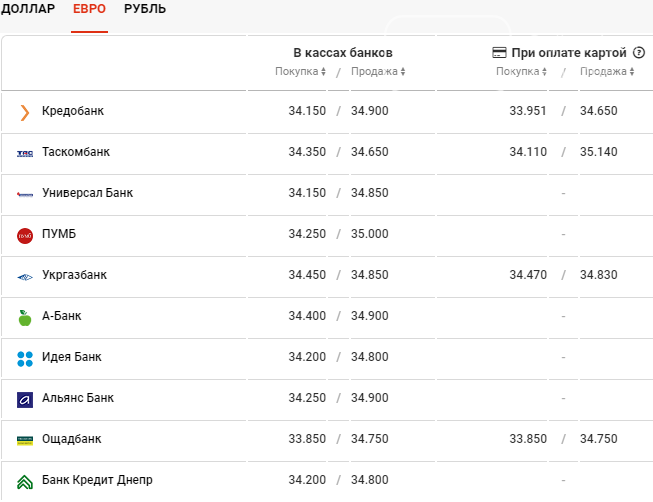Sort by cash desk Продажа column
Image resolution: width=653 pixels, height=502 pixels.
(377, 72)
